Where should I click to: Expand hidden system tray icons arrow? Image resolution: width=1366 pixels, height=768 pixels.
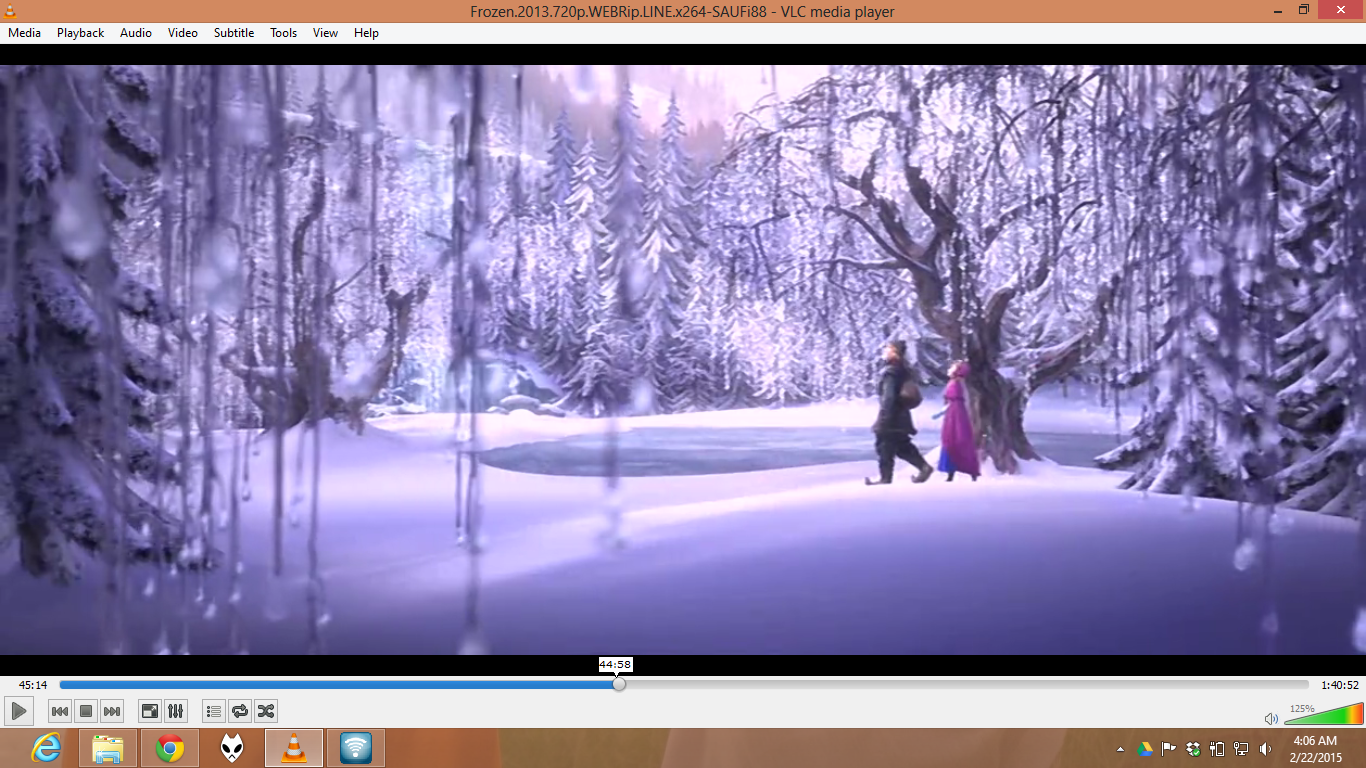pos(1120,749)
